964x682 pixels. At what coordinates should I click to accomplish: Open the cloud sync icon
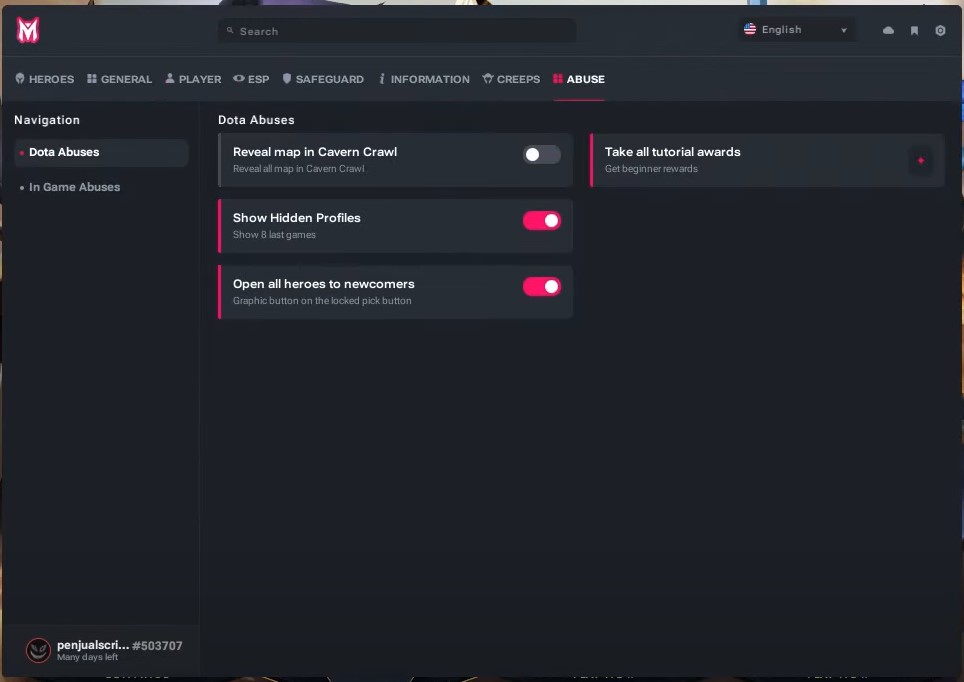pos(888,31)
